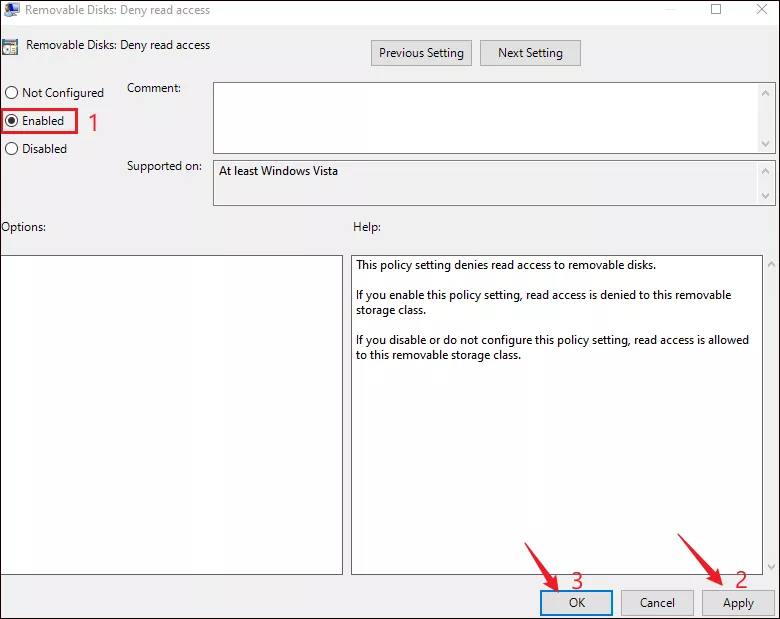Cancel the policy dialog
Viewport: 780px width, 619px height.
(657, 603)
